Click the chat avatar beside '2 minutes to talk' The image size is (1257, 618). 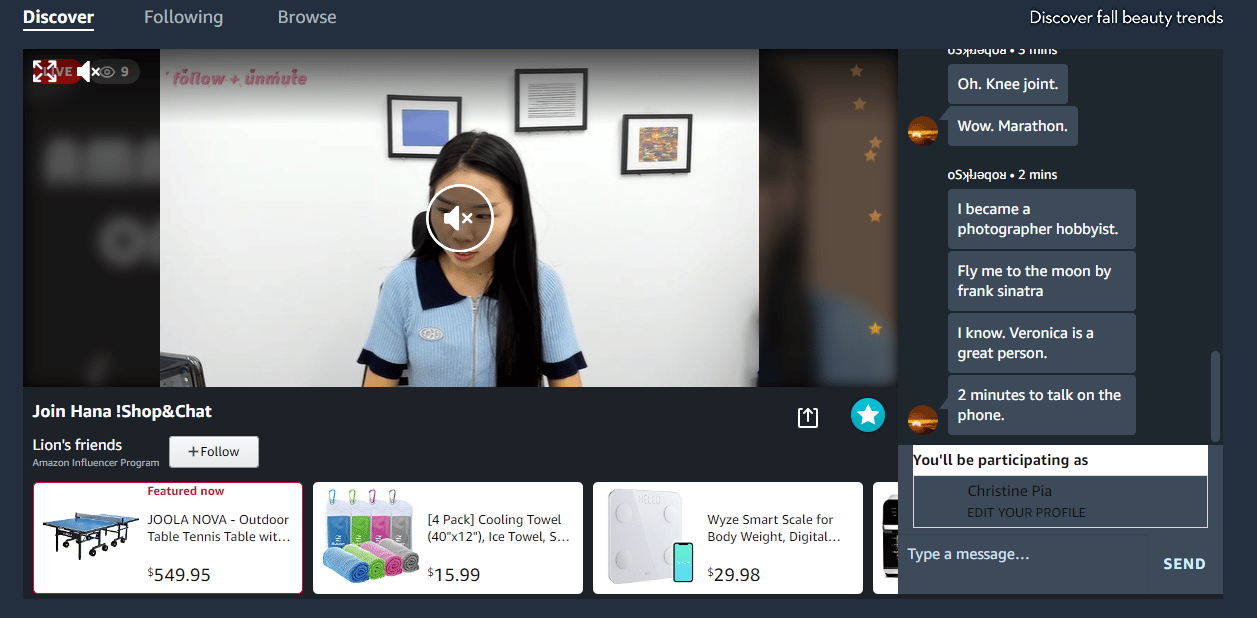[x=922, y=420]
